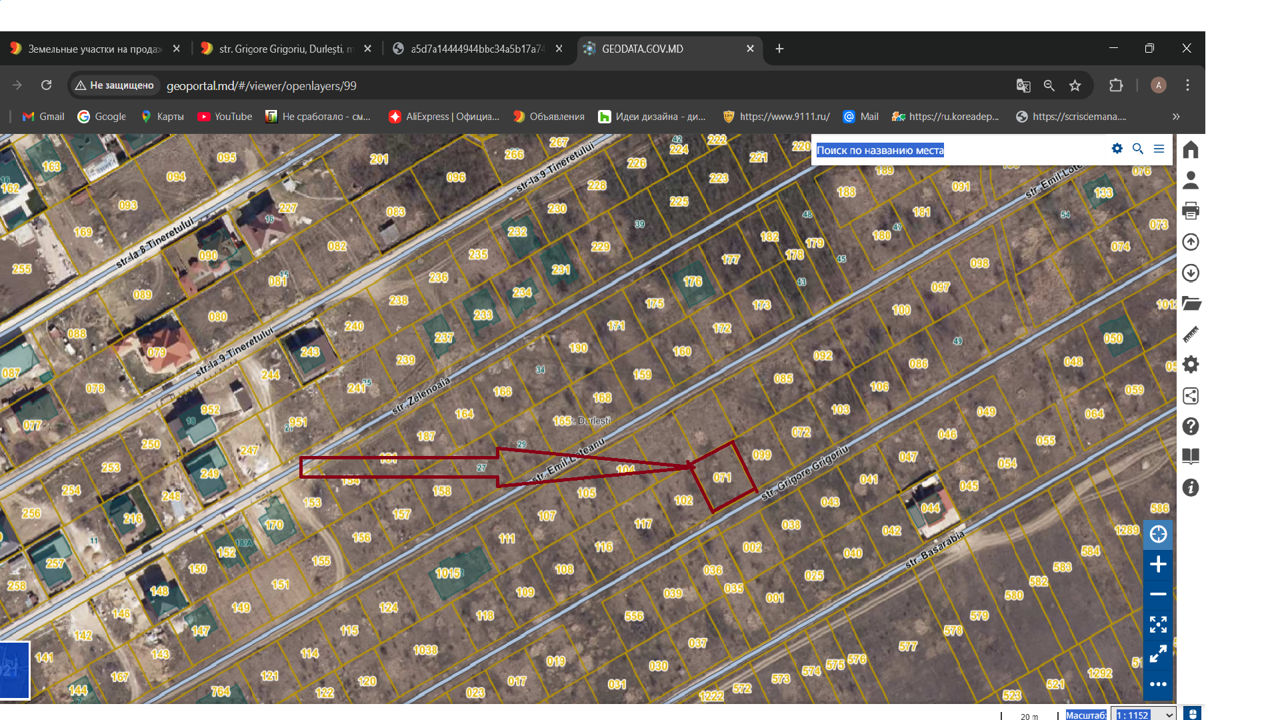The image size is (1280, 720).
Task: Open the YouTube bookmark
Action: click(x=225, y=117)
